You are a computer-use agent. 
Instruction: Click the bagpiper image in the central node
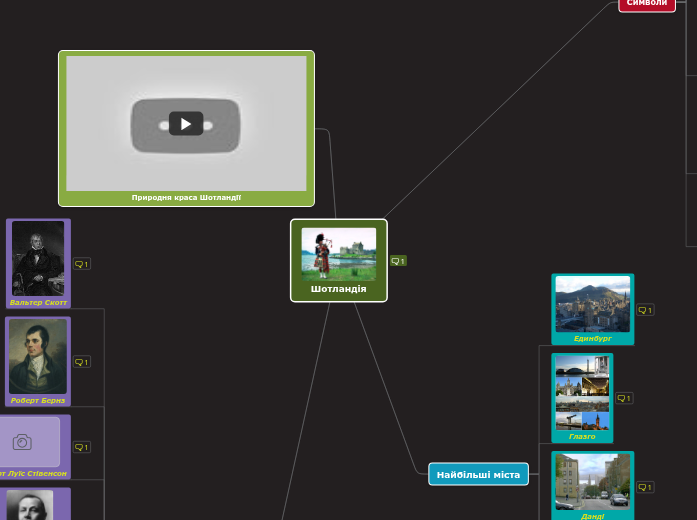click(338, 254)
